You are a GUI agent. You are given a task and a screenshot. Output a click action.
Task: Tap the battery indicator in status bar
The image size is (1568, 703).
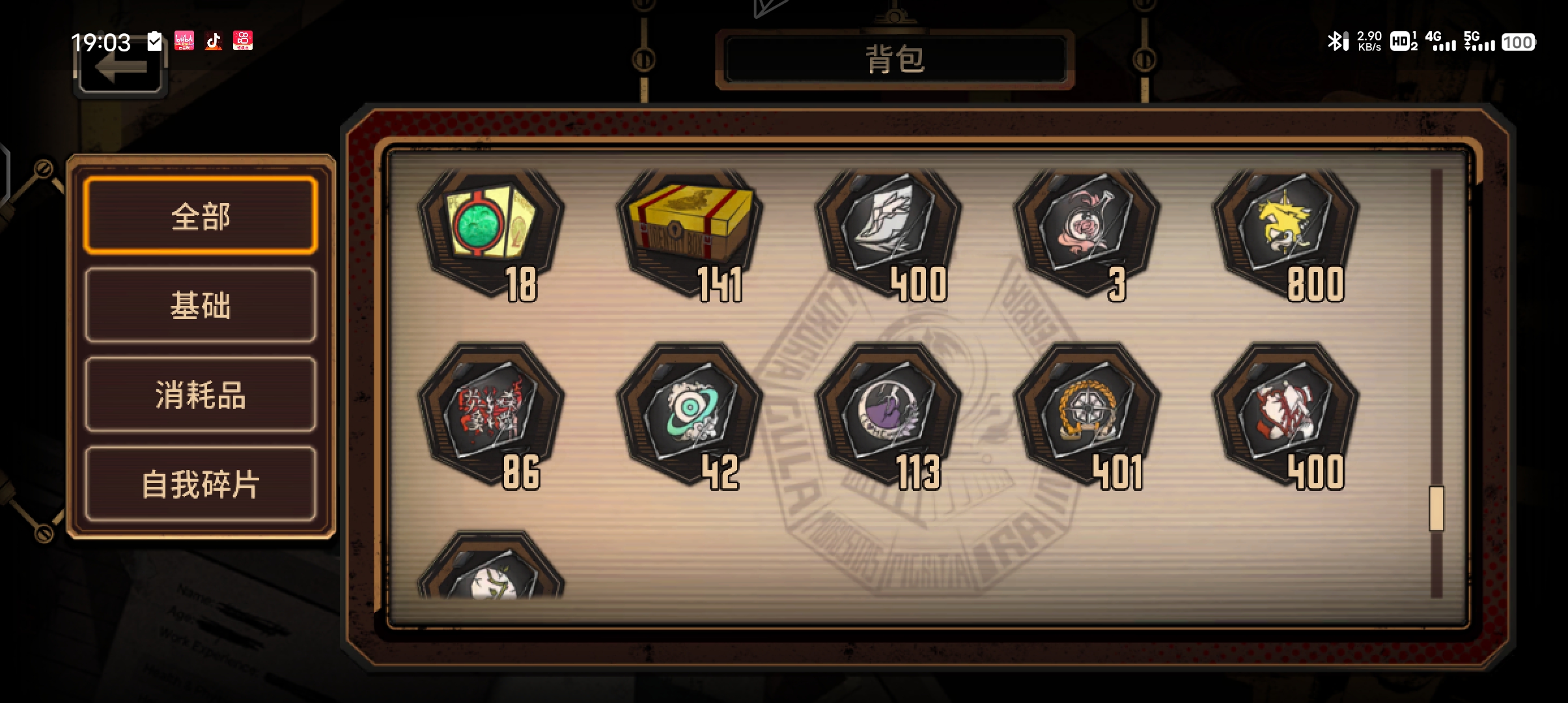[1518, 42]
